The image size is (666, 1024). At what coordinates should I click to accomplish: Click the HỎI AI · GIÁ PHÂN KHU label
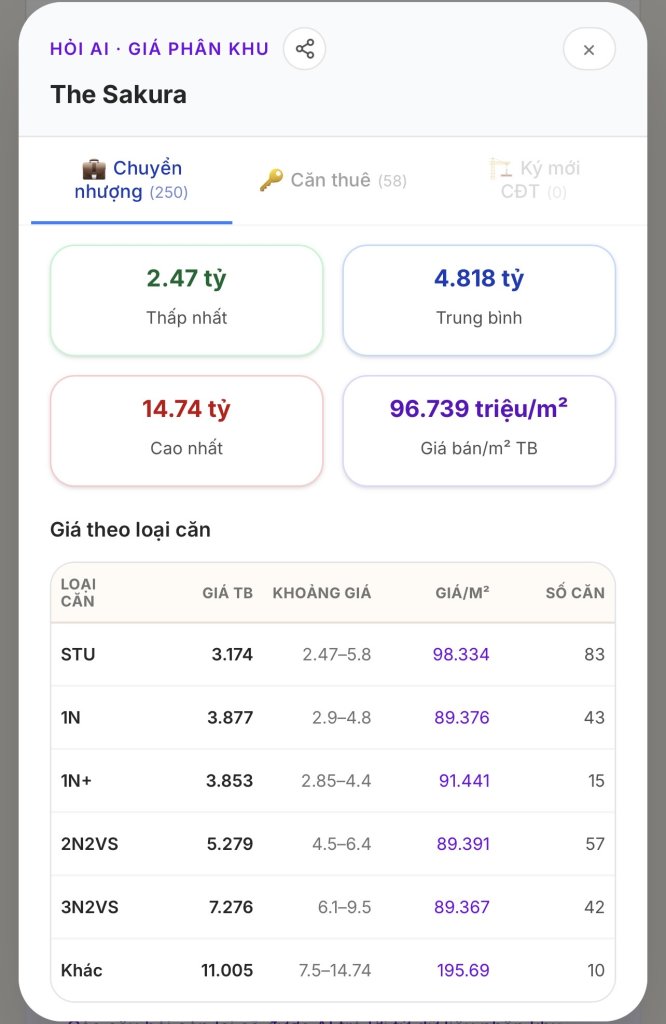tap(159, 49)
